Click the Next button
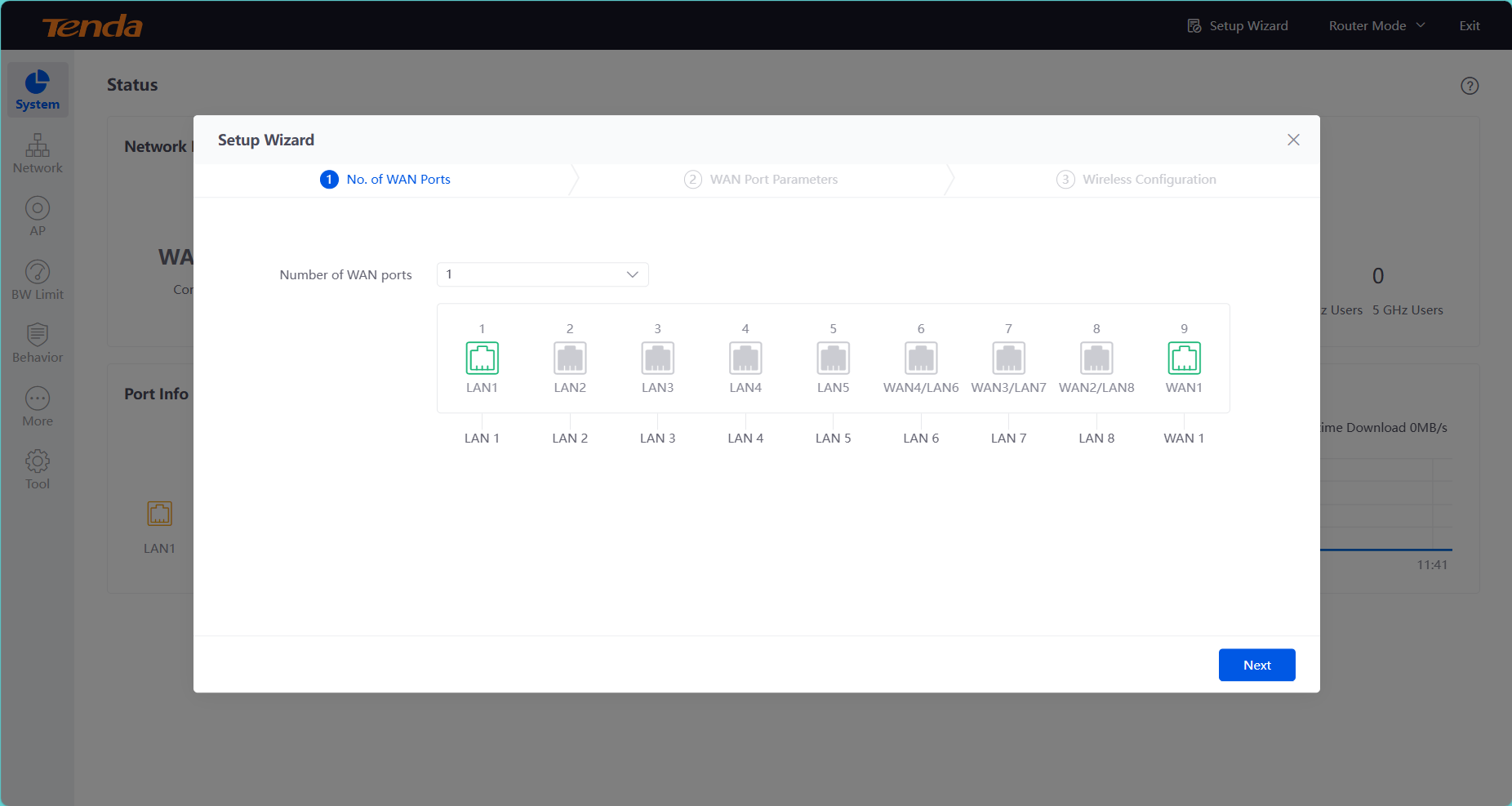This screenshot has height=806, width=1512. click(1256, 665)
